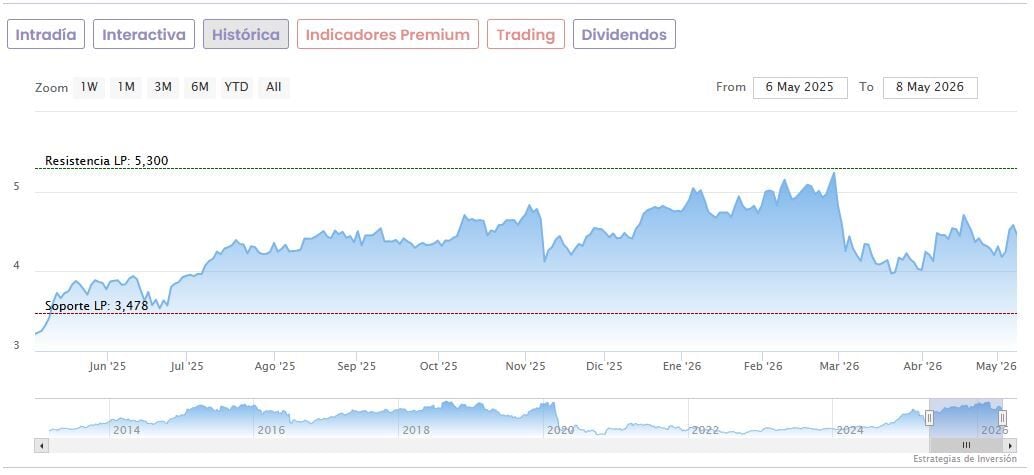
Task: Go to the Trading tab
Action: (x=526, y=34)
